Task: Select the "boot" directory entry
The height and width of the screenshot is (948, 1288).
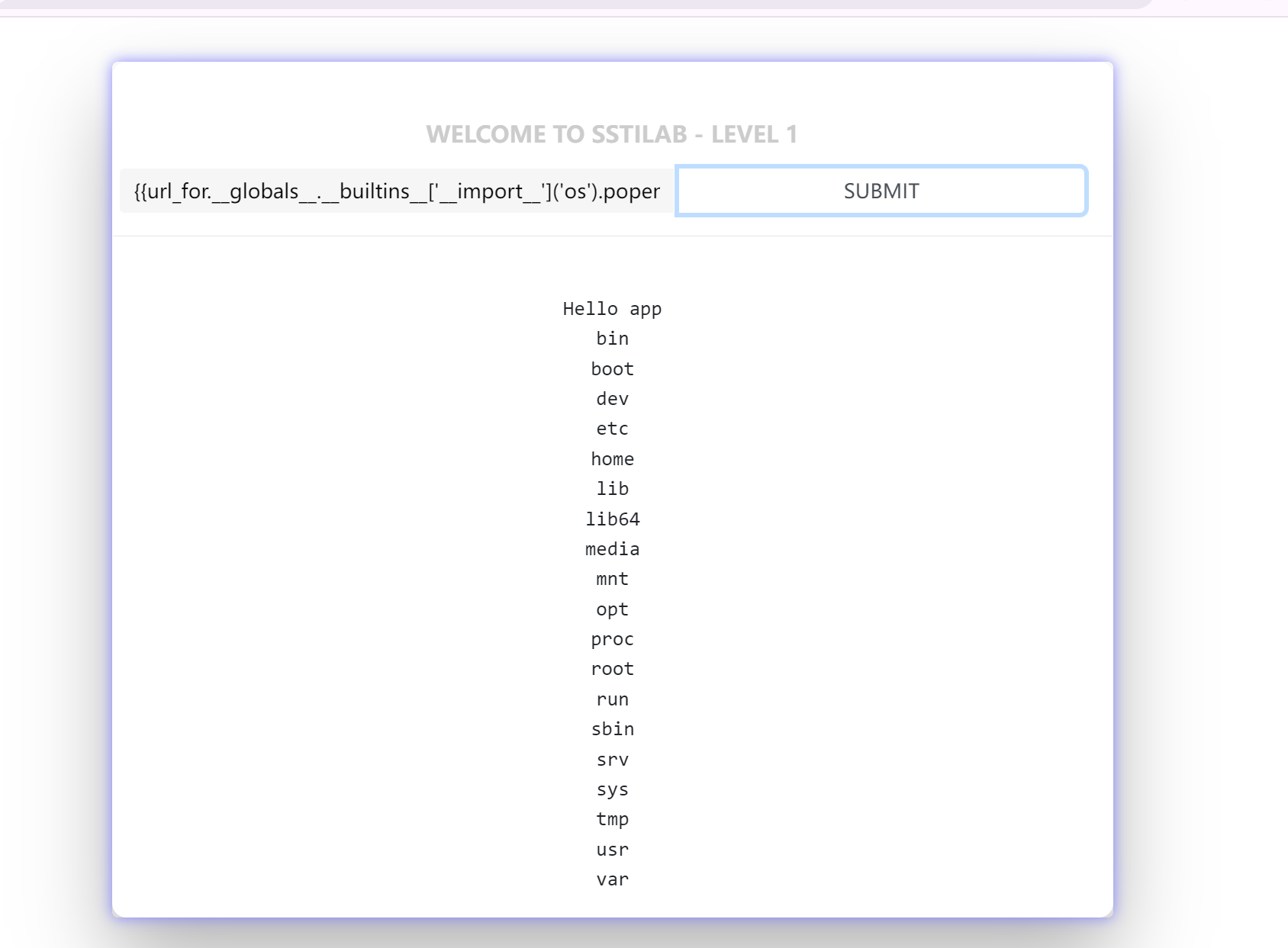Action: pyautogui.click(x=612, y=369)
